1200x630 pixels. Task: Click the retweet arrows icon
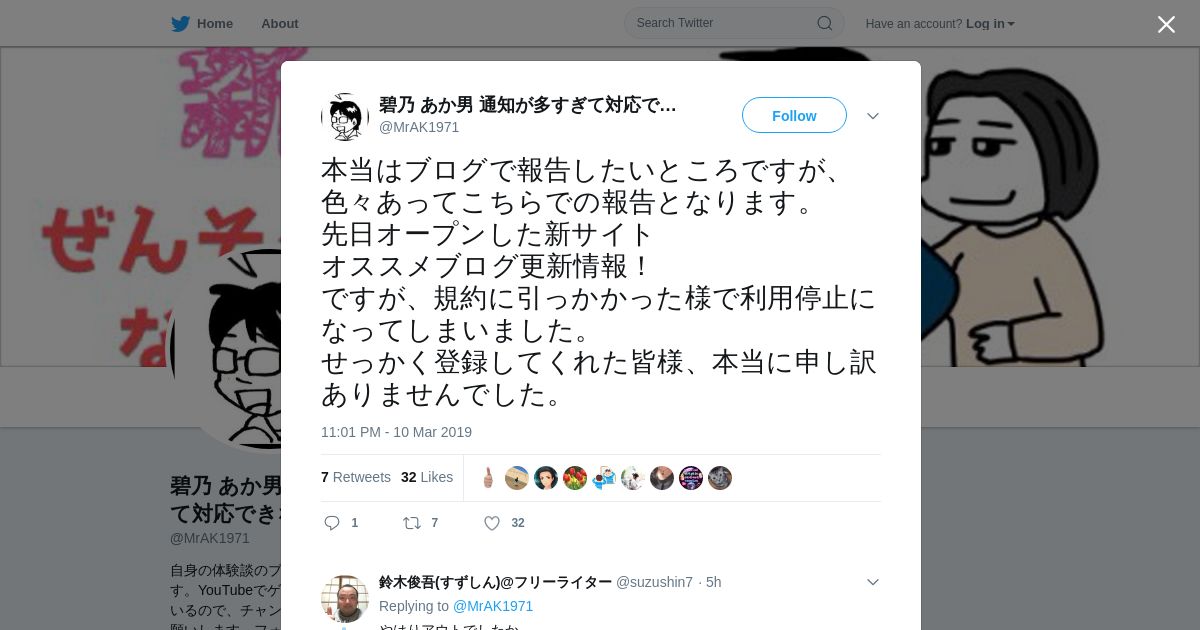coord(411,523)
